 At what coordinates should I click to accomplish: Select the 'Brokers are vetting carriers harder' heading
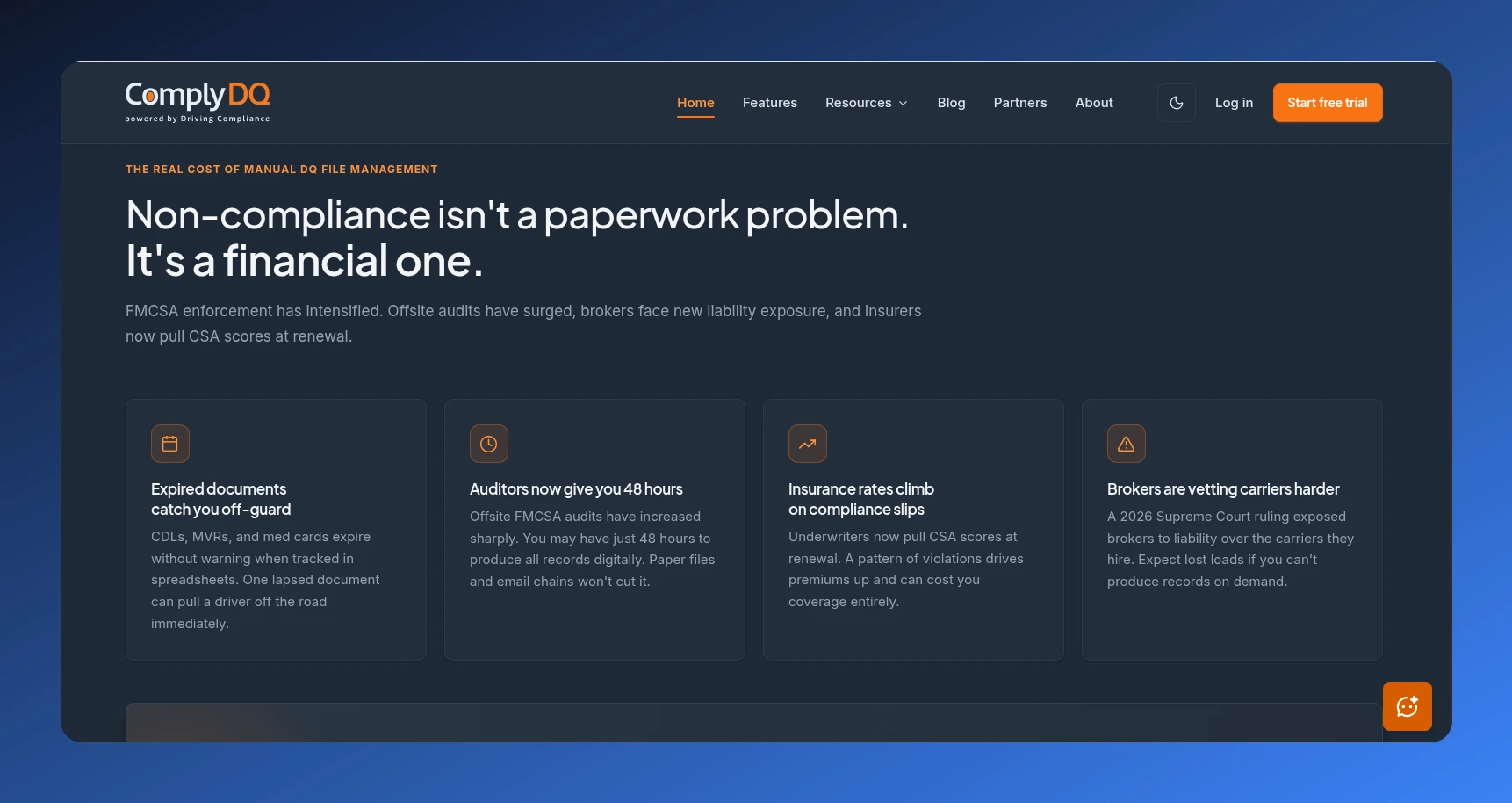(x=1223, y=489)
